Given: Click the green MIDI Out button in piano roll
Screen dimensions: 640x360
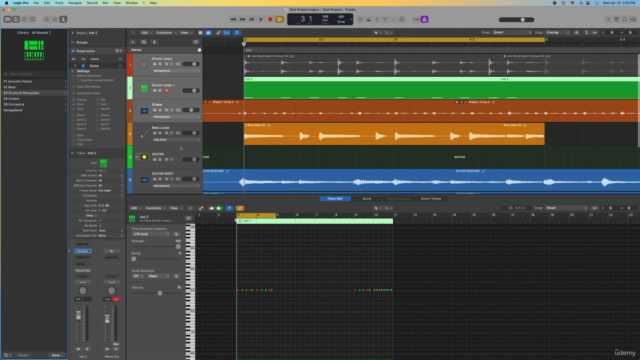Looking at the screenshot, I should click(x=219, y=208).
